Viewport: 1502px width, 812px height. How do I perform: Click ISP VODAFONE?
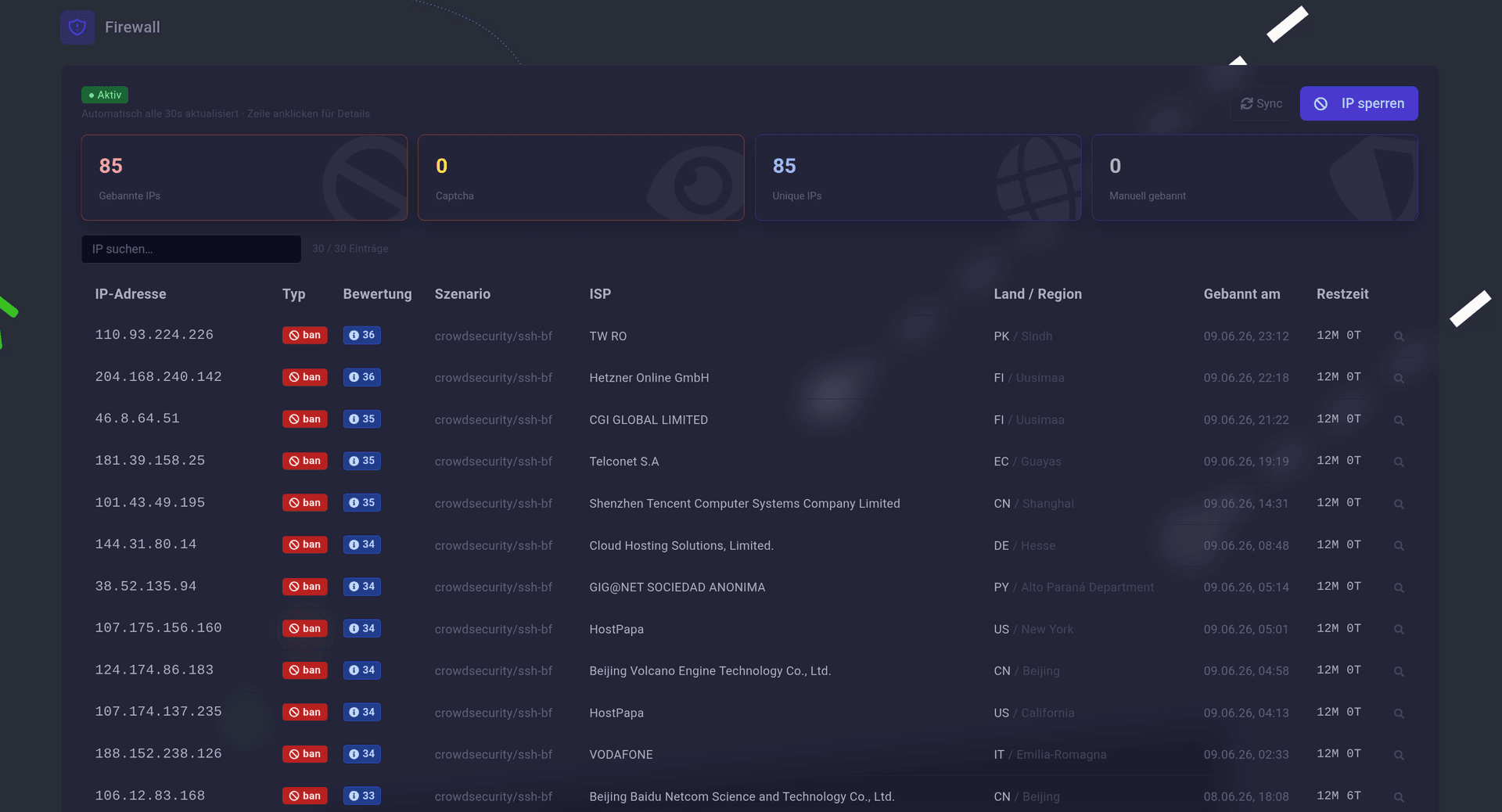(x=620, y=755)
